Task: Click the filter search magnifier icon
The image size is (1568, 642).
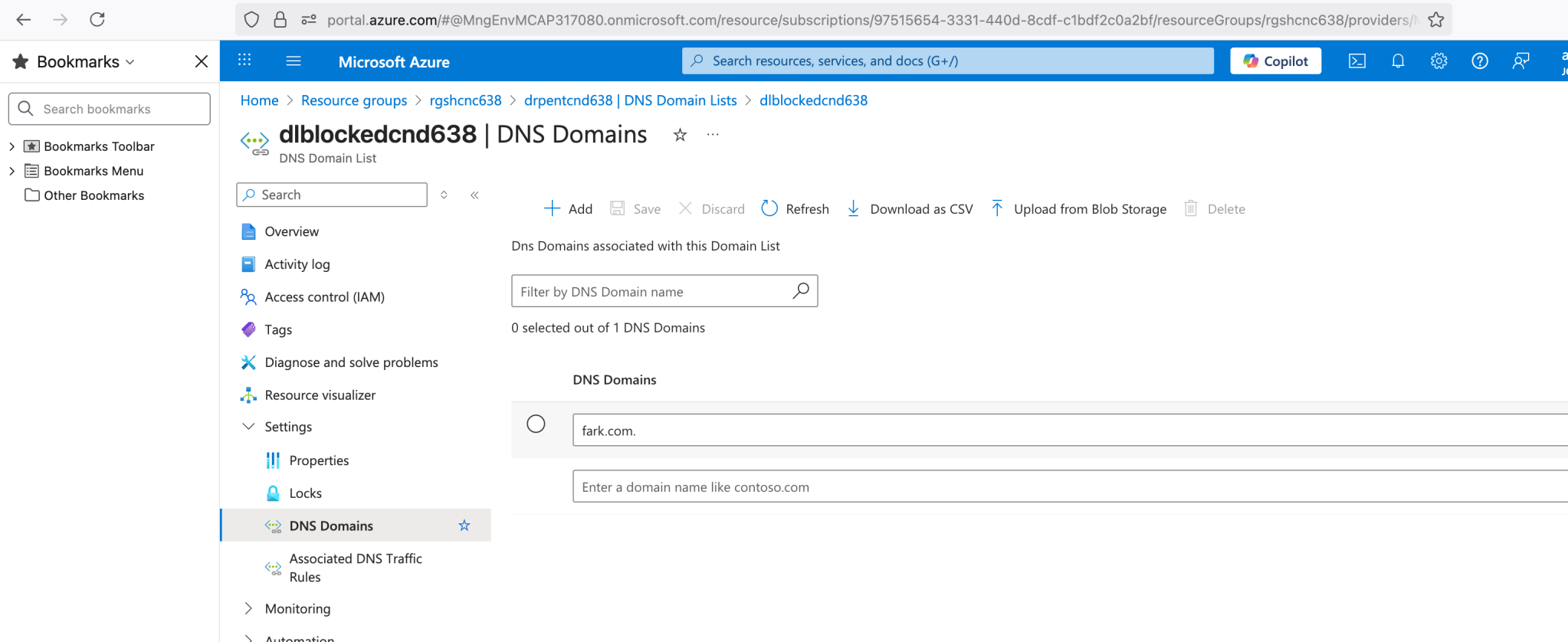Action: click(800, 291)
